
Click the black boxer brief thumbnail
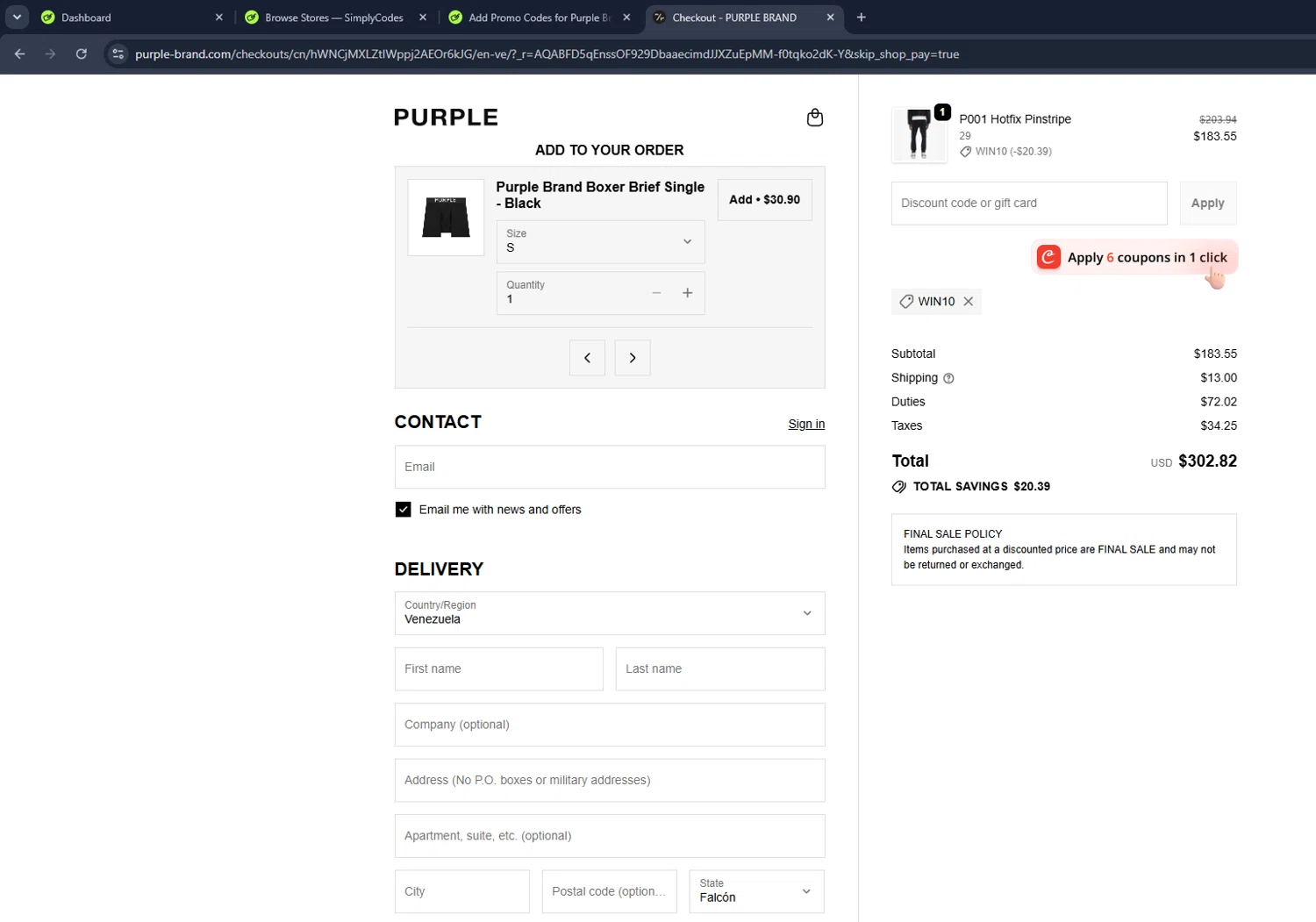click(x=446, y=218)
